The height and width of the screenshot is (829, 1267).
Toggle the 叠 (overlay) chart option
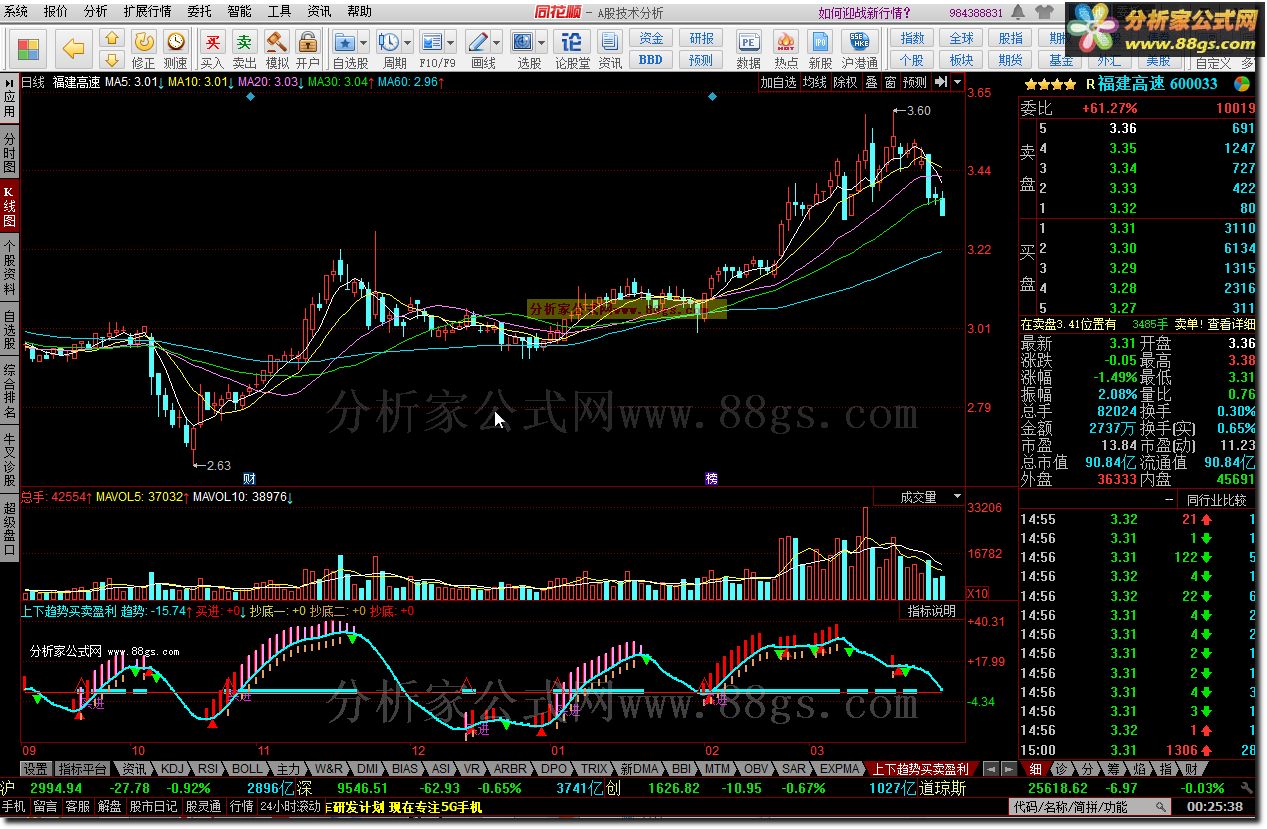[871, 82]
